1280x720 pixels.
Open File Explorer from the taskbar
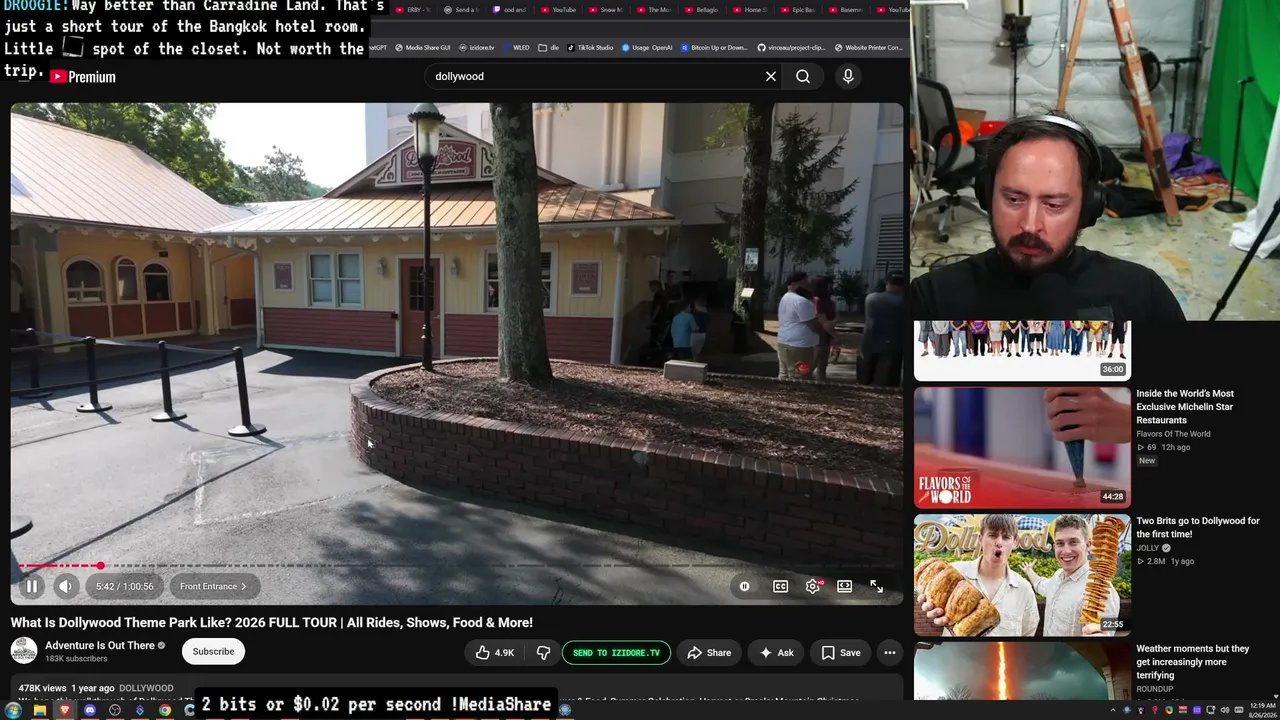tap(40, 711)
